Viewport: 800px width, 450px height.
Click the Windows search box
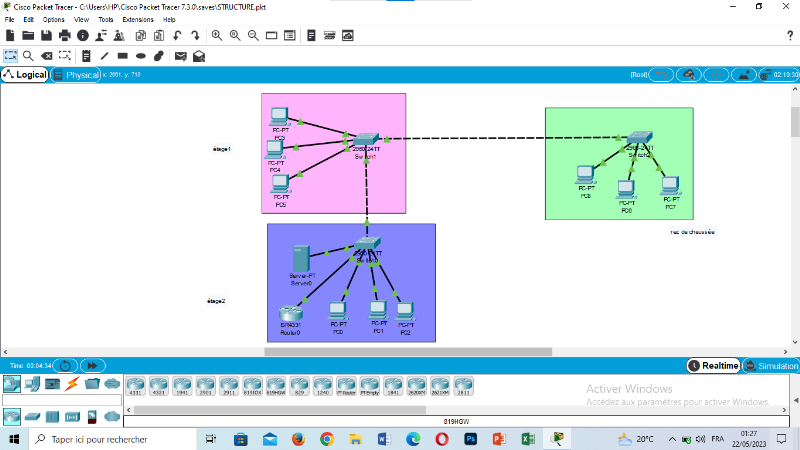[112, 439]
